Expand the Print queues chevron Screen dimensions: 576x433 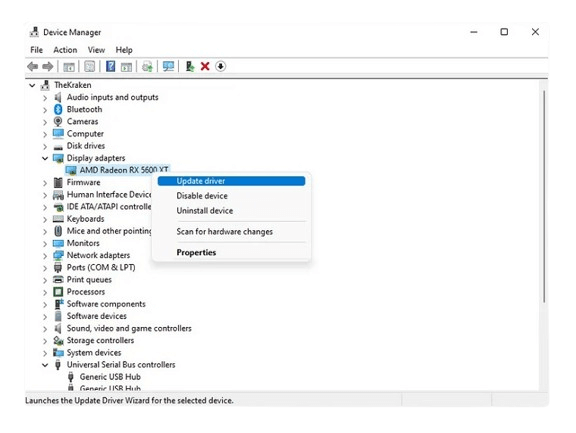click(45, 280)
